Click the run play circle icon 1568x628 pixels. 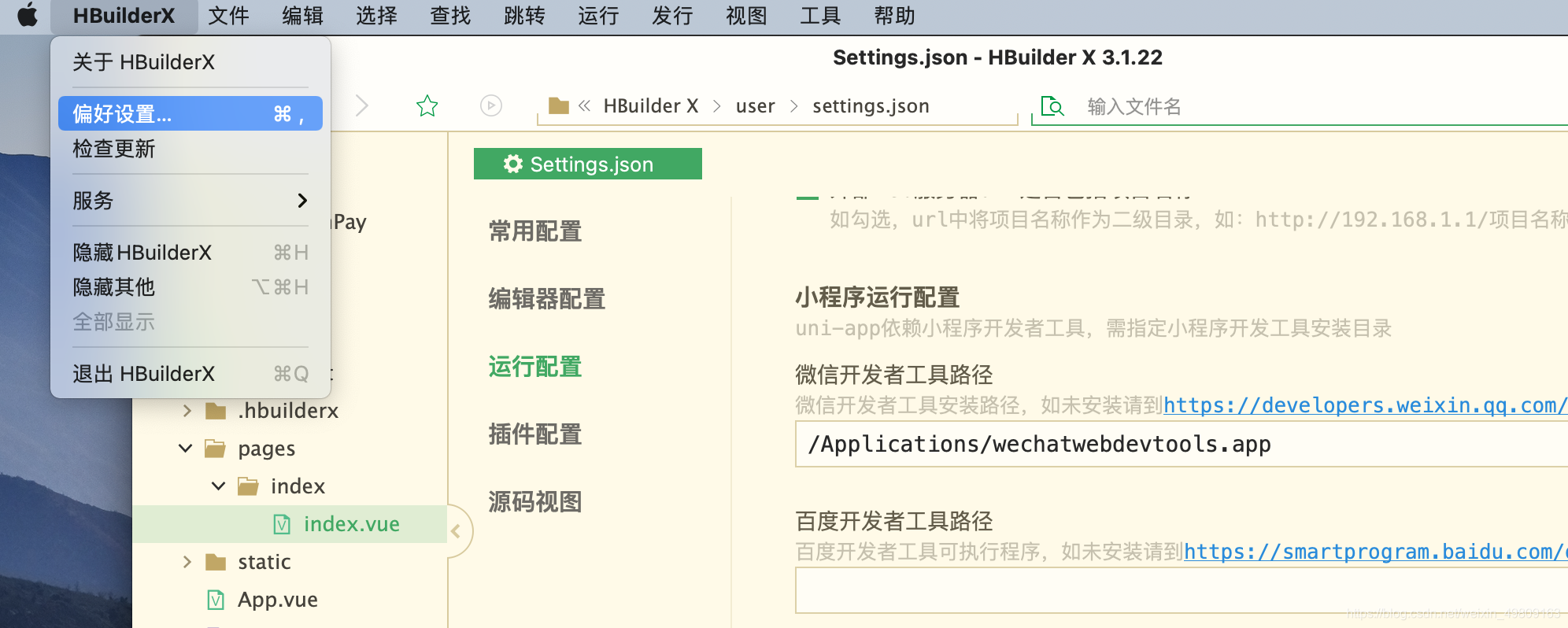click(x=491, y=105)
